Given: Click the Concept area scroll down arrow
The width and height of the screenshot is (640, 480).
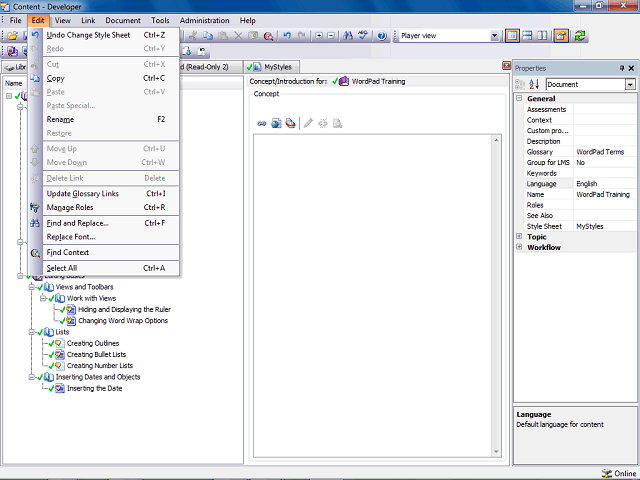Looking at the screenshot, I should coord(496,451).
